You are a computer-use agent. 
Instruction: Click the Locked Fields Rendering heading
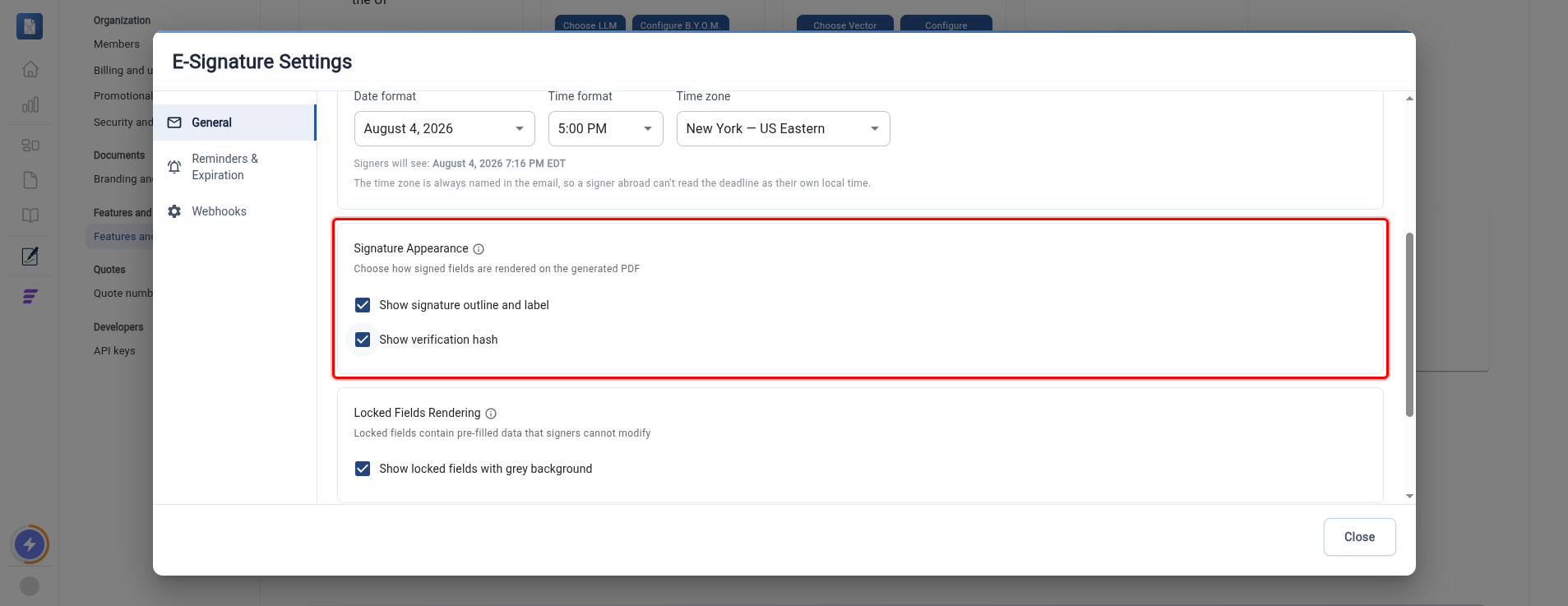pos(417,413)
